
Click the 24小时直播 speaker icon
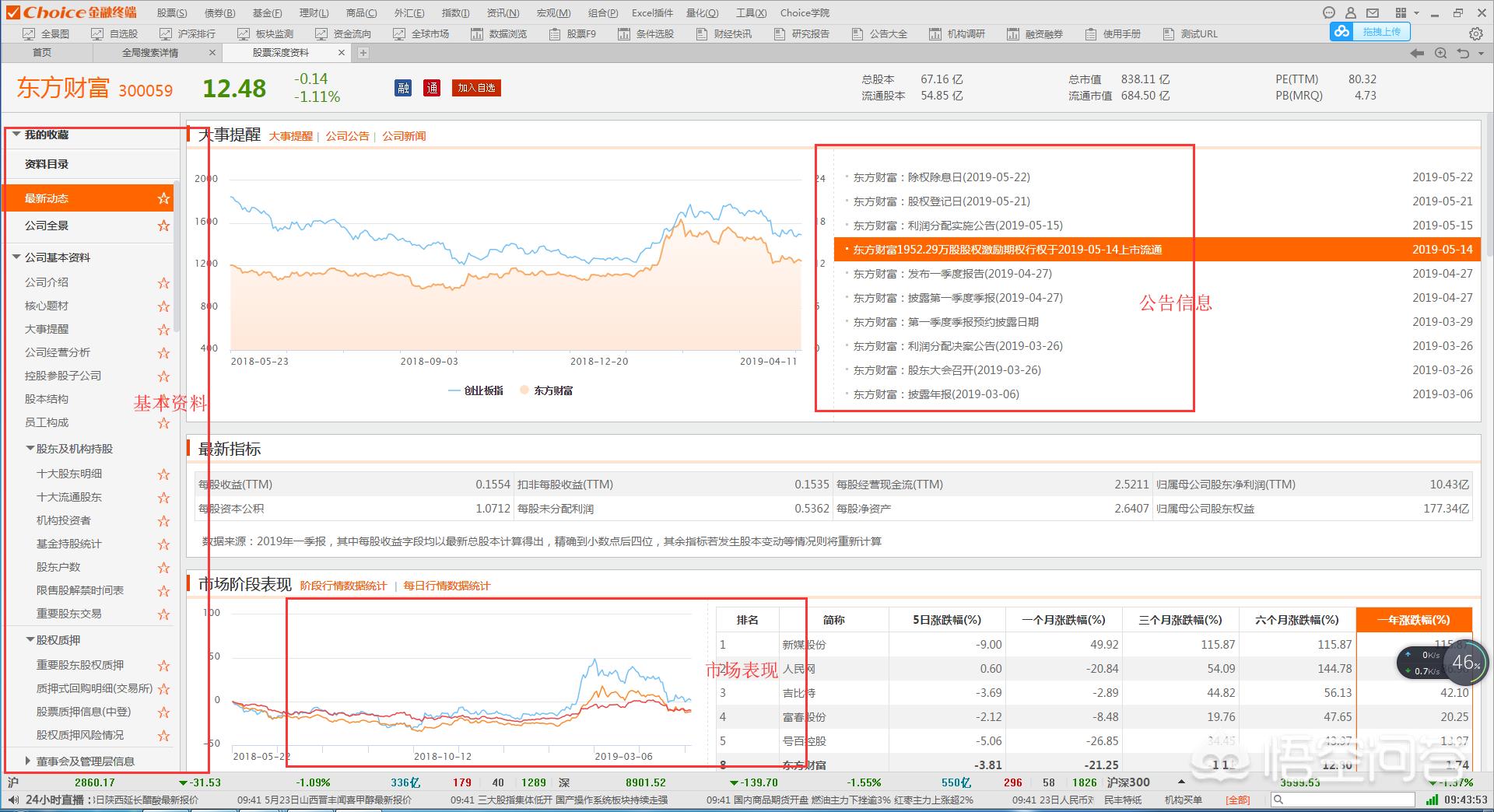point(13,800)
